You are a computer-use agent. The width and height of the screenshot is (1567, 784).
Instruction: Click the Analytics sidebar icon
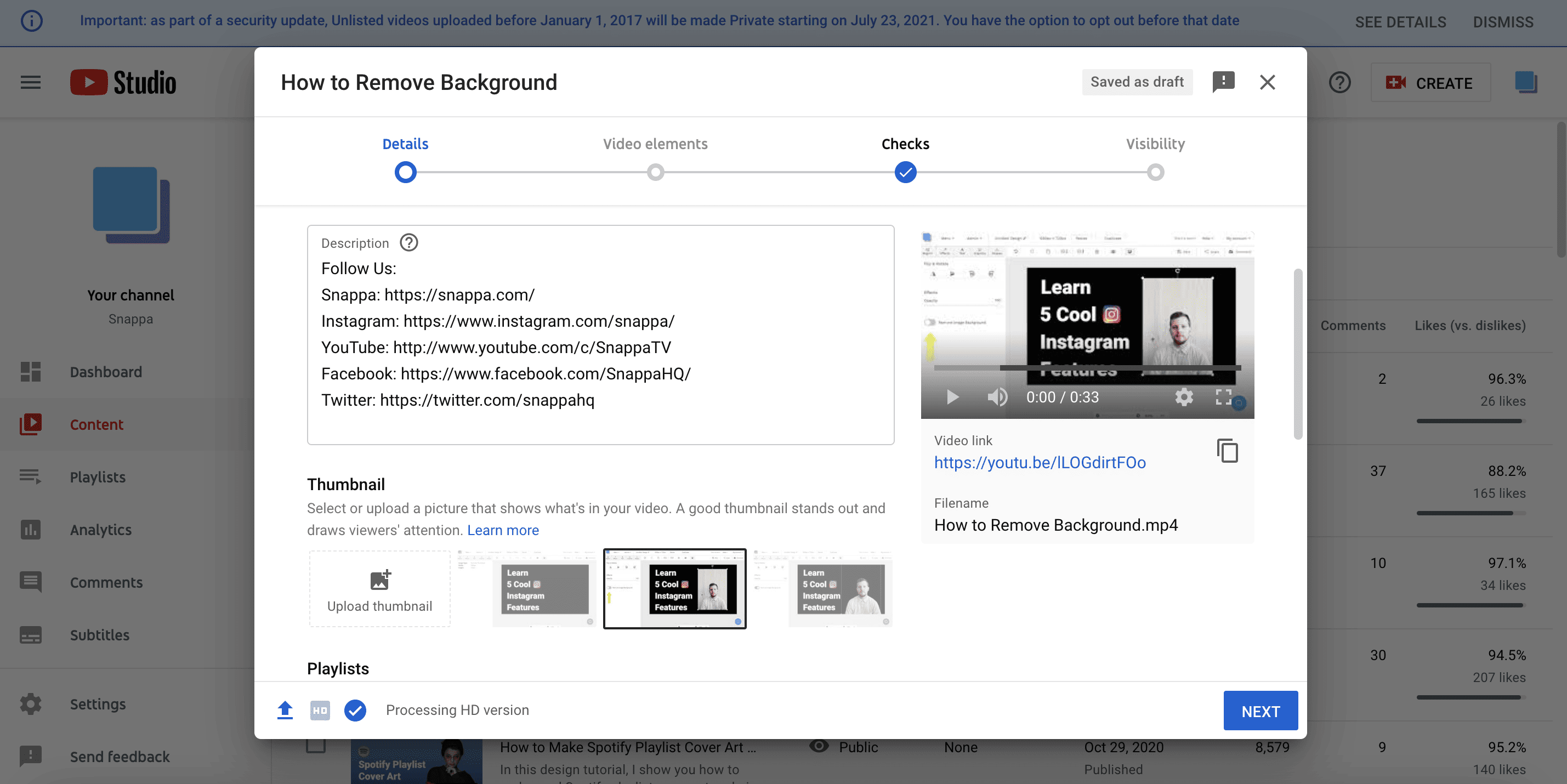click(x=31, y=530)
